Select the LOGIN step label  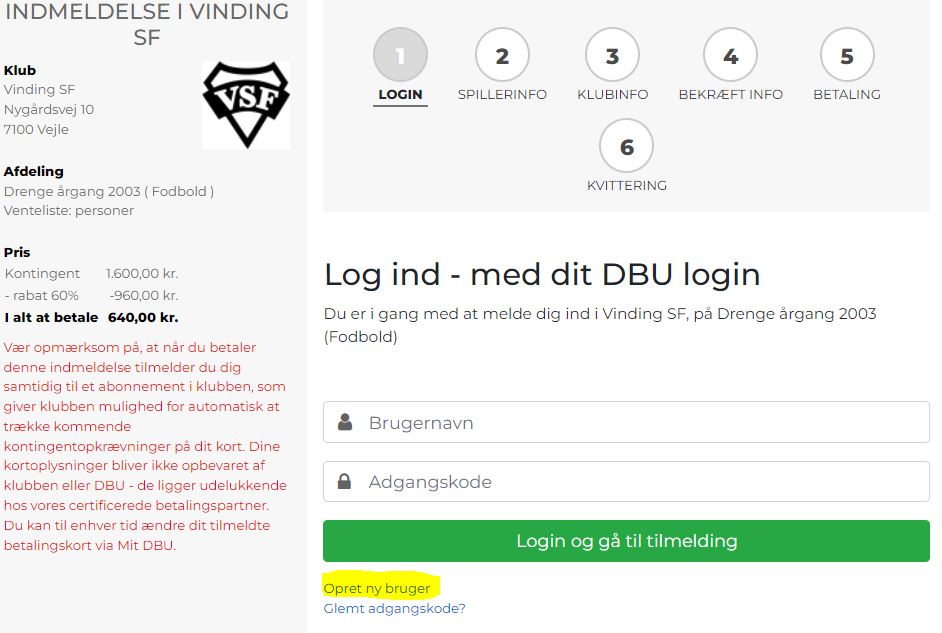tap(400, 94)
